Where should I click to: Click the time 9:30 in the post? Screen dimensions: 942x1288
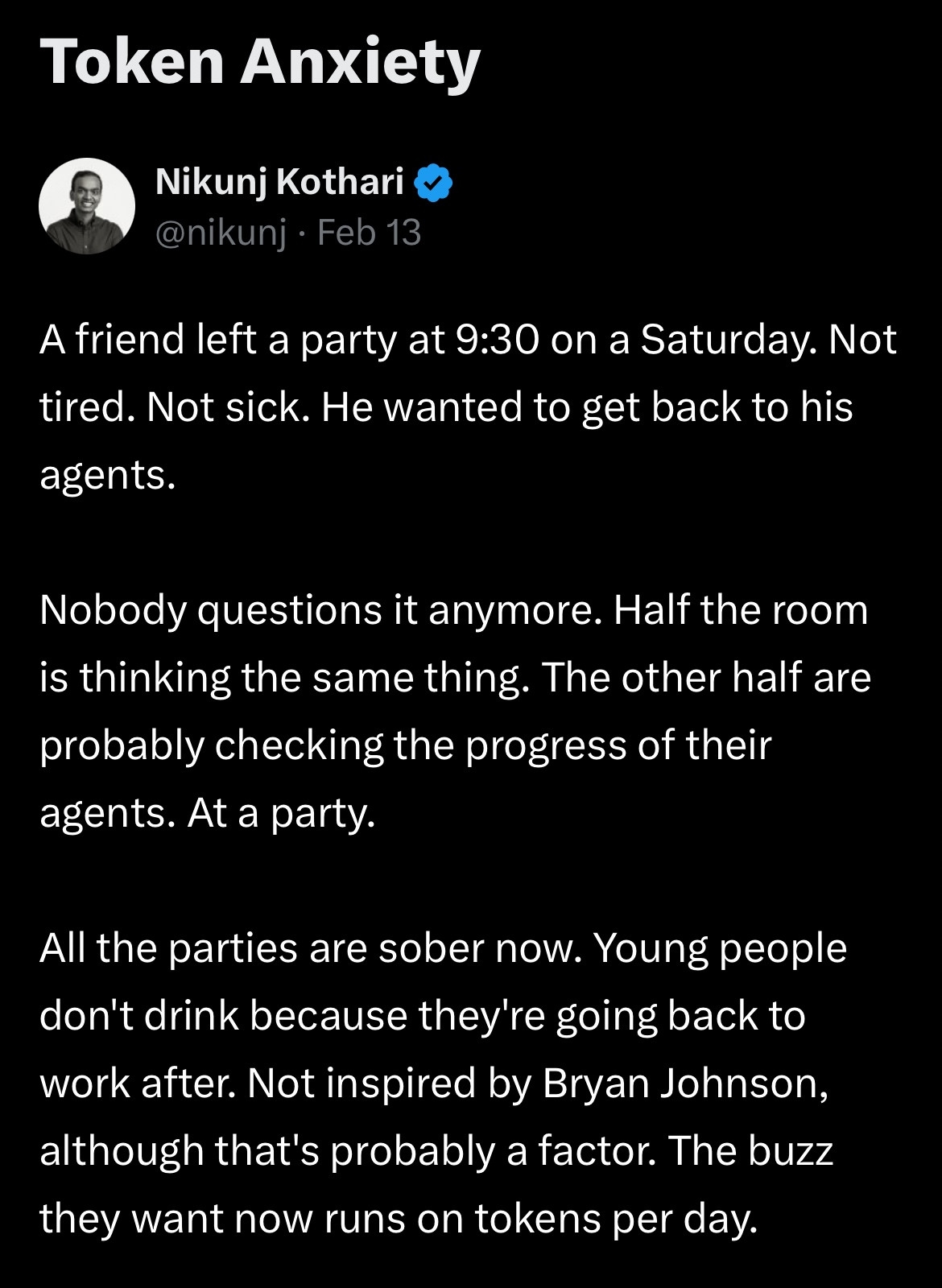[496, 339]
